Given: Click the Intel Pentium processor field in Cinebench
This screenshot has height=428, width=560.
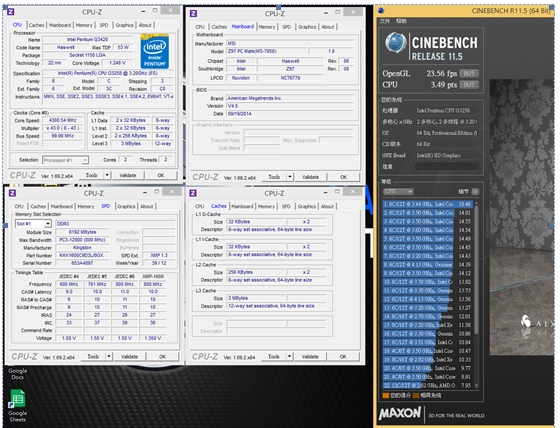Looking at the screenshot, I should pos(446,110).
